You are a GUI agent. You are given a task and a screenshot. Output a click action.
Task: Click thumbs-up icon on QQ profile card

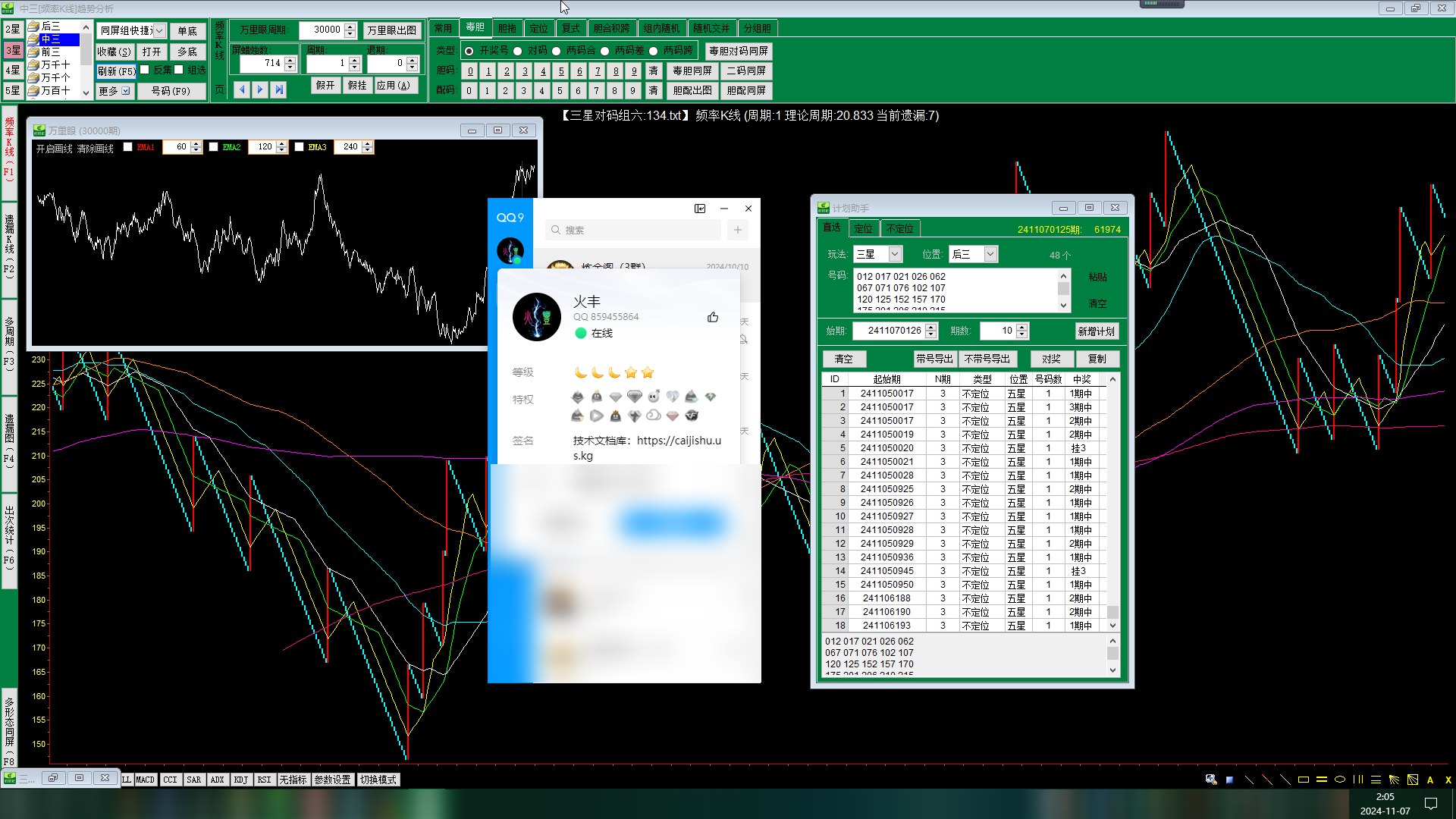pyautogui.click(x=713, y=317)
